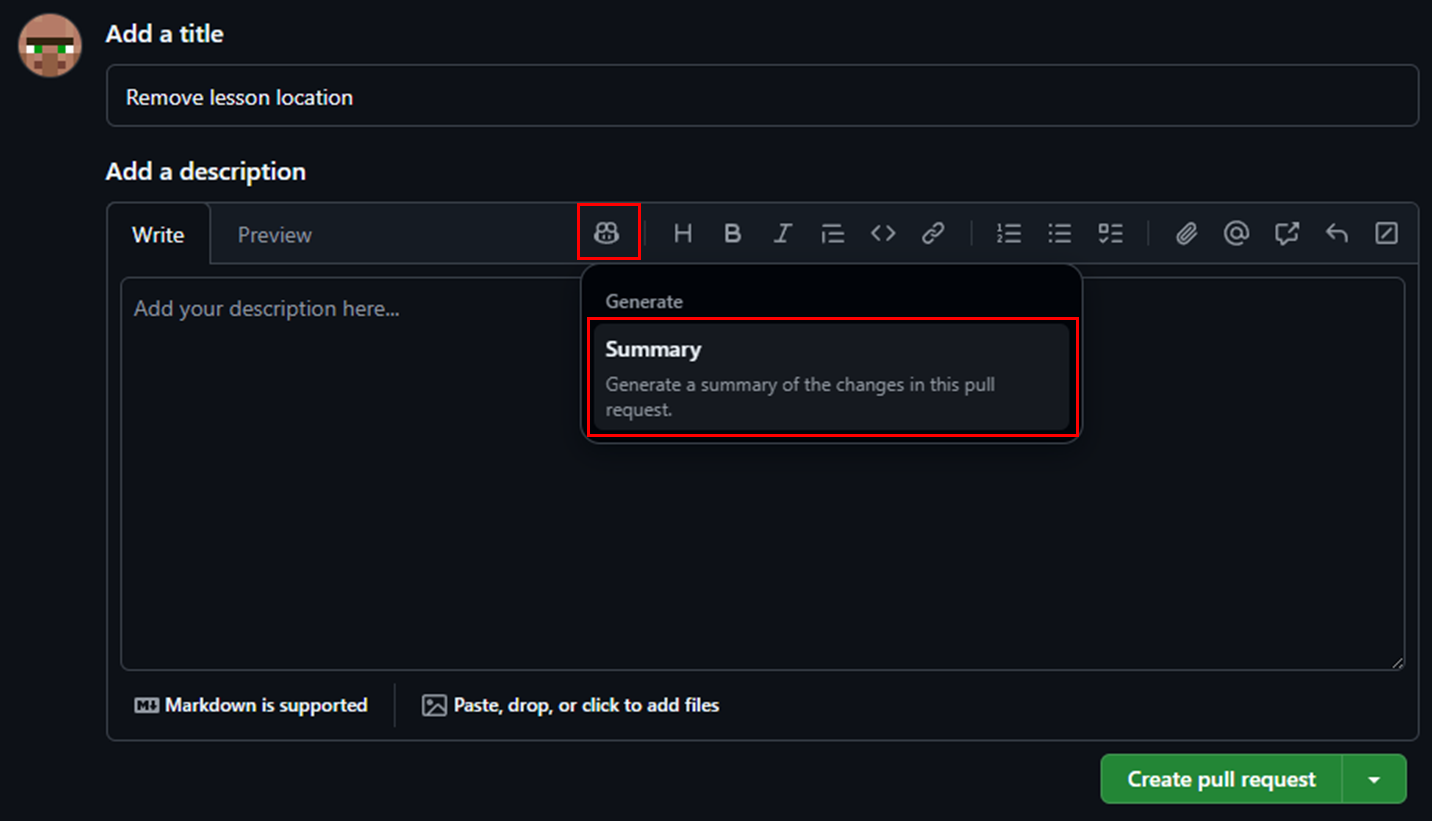Image resolution: width=1432 pixels, height=821 pixels.
Task: Click Paste, drop, or click to add files
Action: pyautogui.click(x=570, y=705)
